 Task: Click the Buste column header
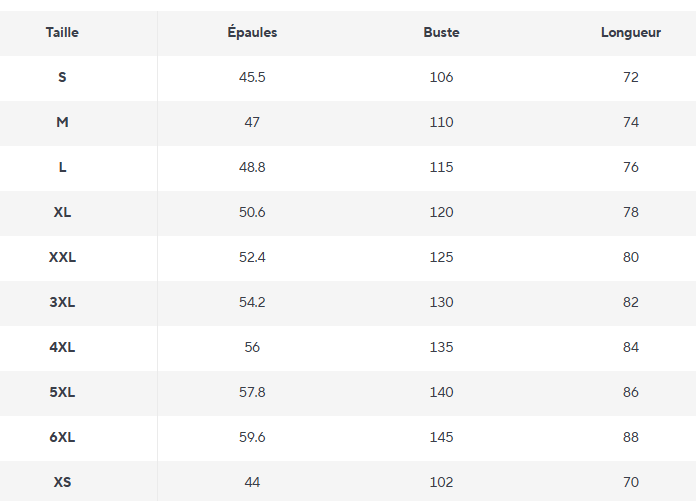(441, 32)
